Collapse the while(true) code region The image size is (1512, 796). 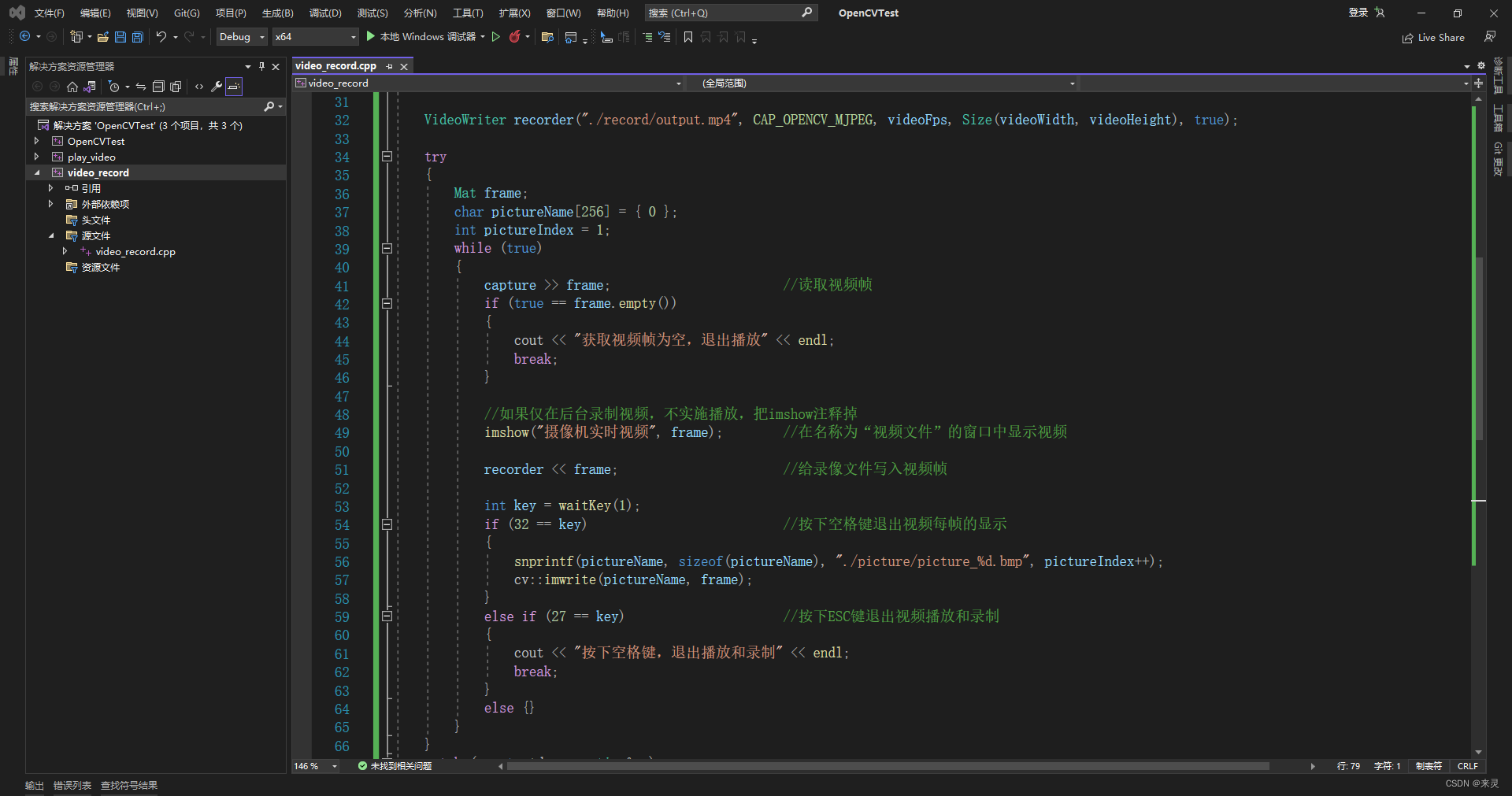tap(387, 250)
